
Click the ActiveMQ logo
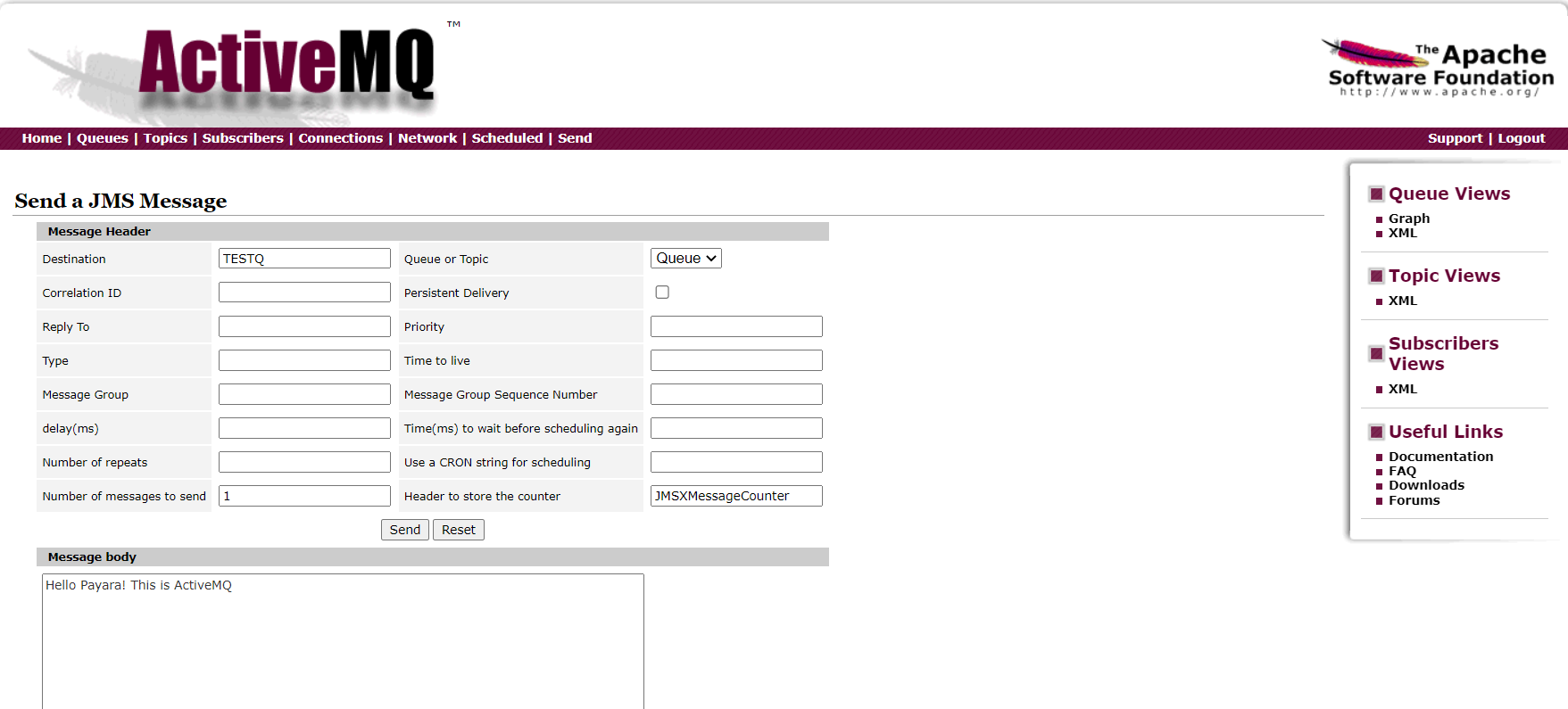[286, 64]
